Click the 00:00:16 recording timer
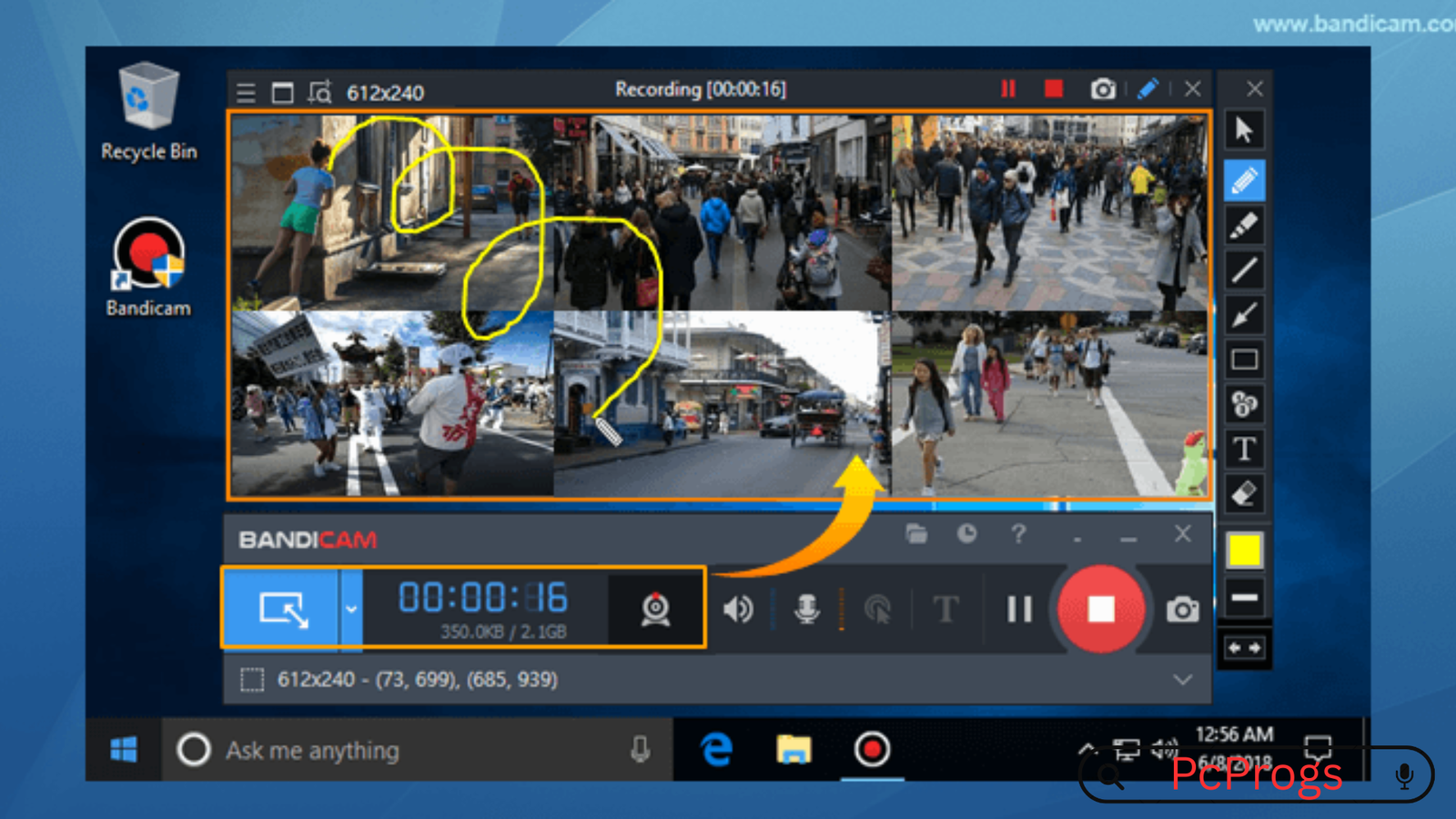This screenshot has height=819, width=1456. tap(482, 598)
